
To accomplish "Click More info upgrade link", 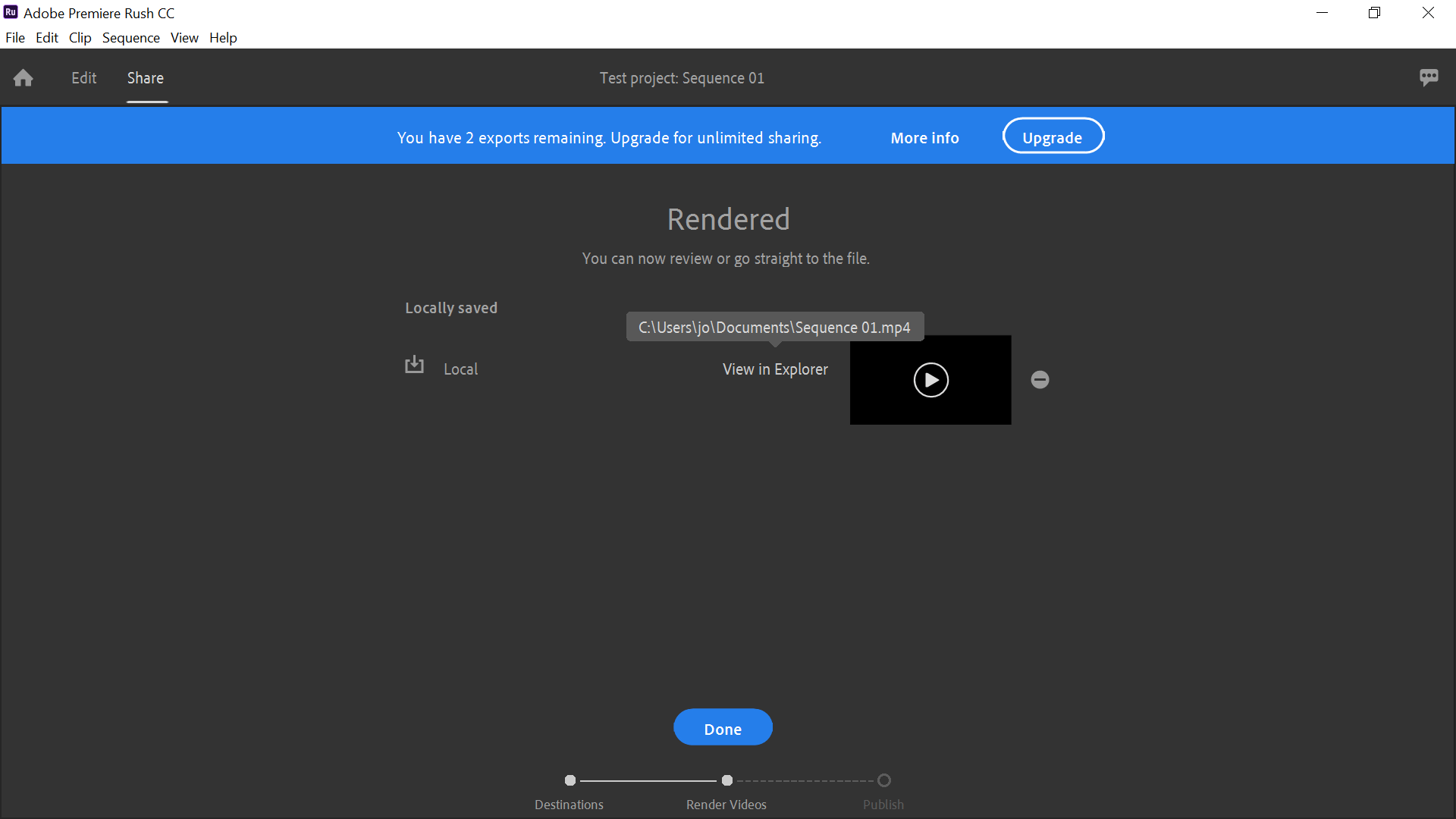I will coord(925,138).
